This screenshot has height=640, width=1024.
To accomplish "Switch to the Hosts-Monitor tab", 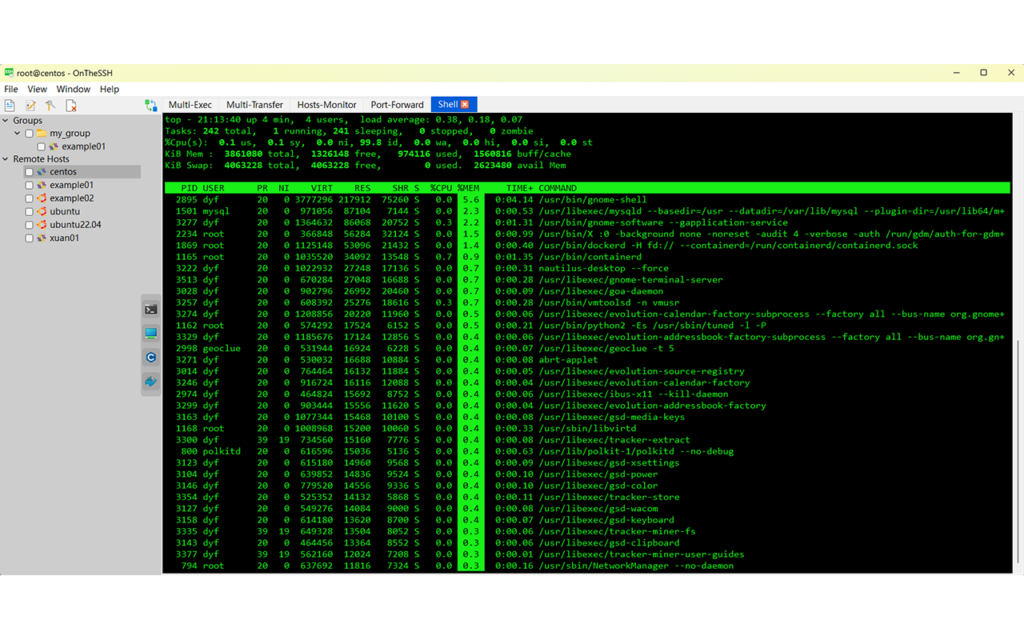I will click(x=326, y=103).
